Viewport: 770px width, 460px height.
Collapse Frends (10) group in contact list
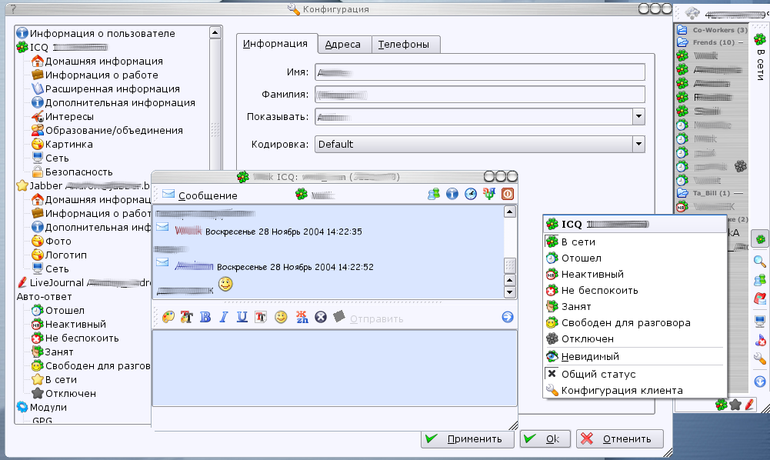coord(711,43)
